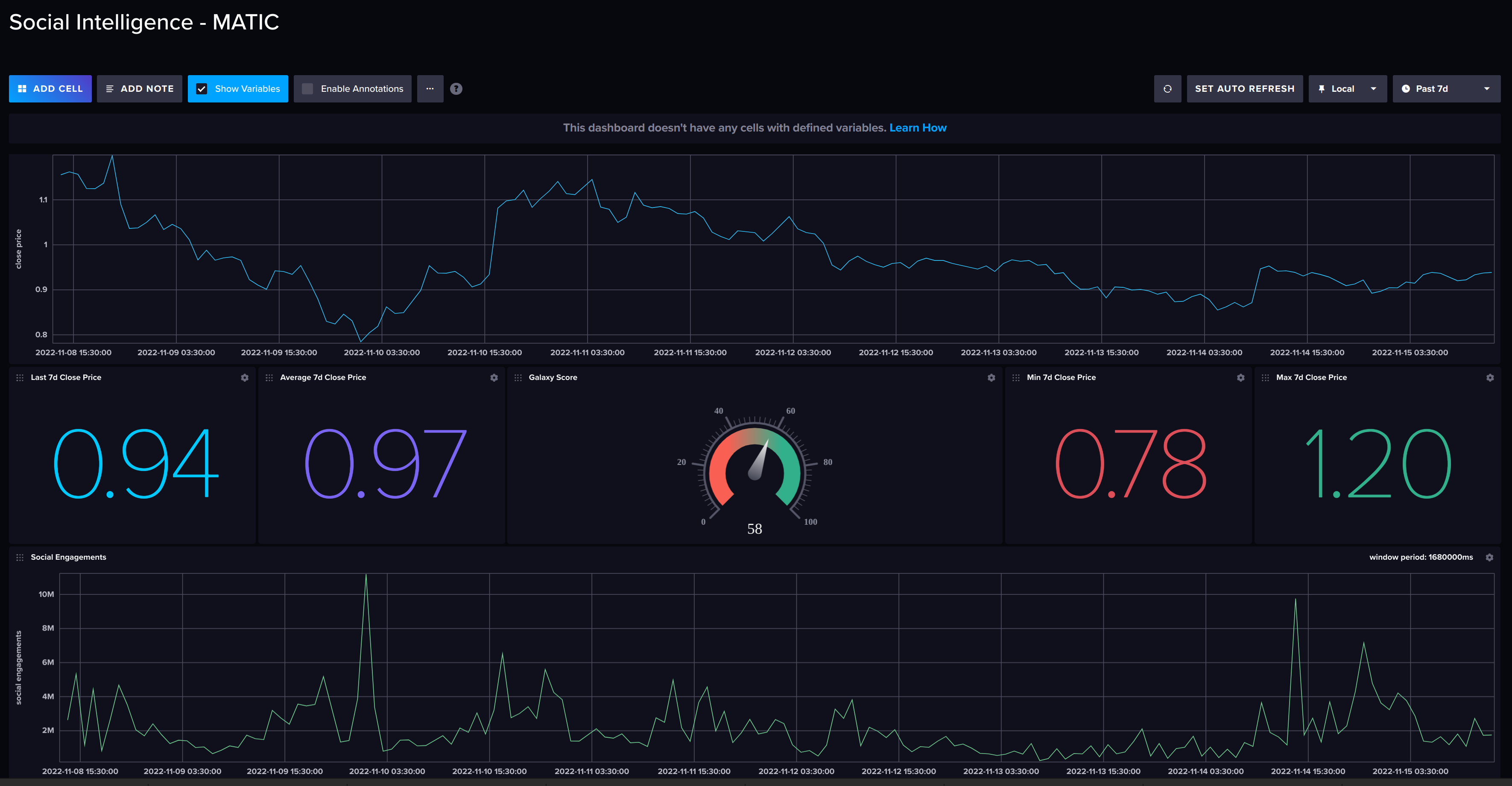The image size is (1512, 786).
Task: Click the manual refresh icon button
Action: point(1167,89)
